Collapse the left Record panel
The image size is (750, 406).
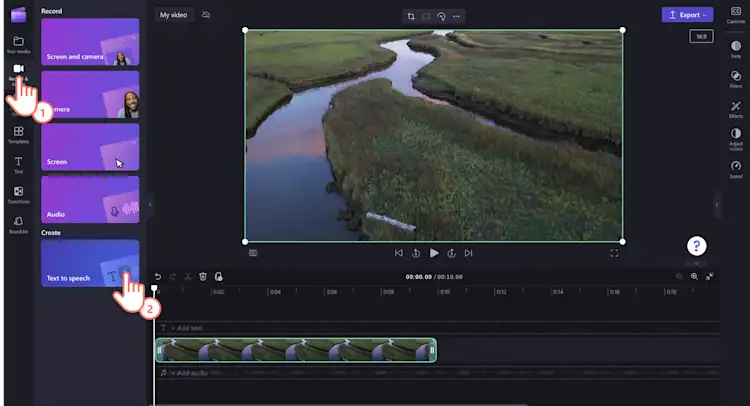coord(149,203)
